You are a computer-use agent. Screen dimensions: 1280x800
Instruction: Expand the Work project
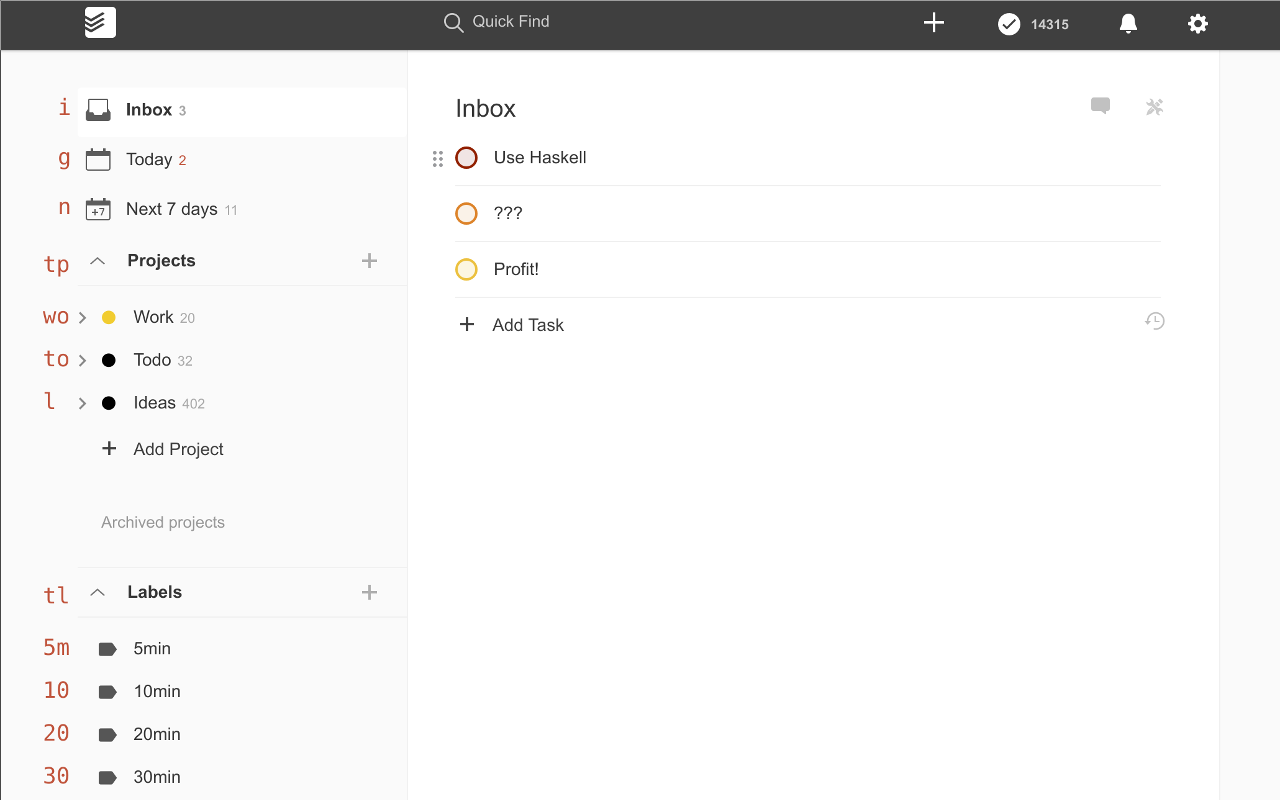(x=82, y=317)
